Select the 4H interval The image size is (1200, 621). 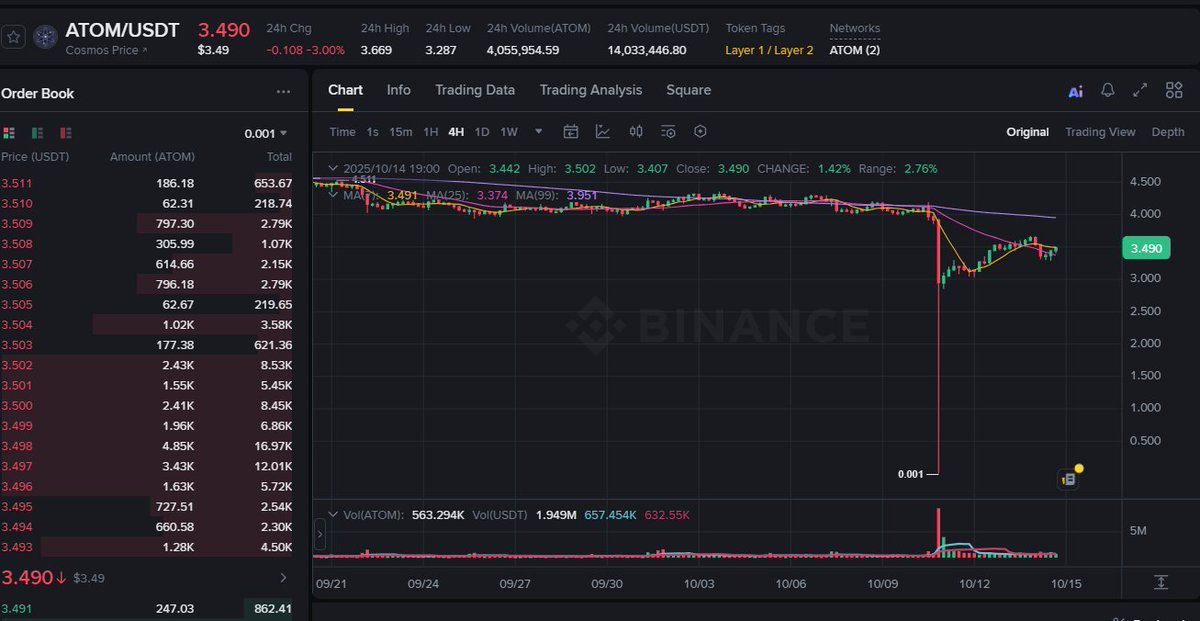pyautogui.click(x=456, y=132)
